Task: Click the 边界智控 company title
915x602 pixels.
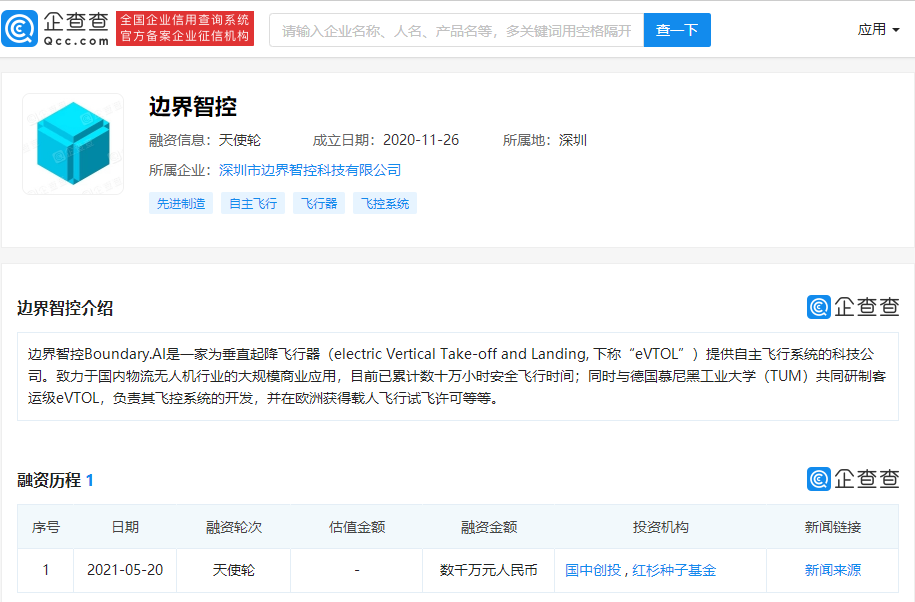Action: (x=192, y=107)
